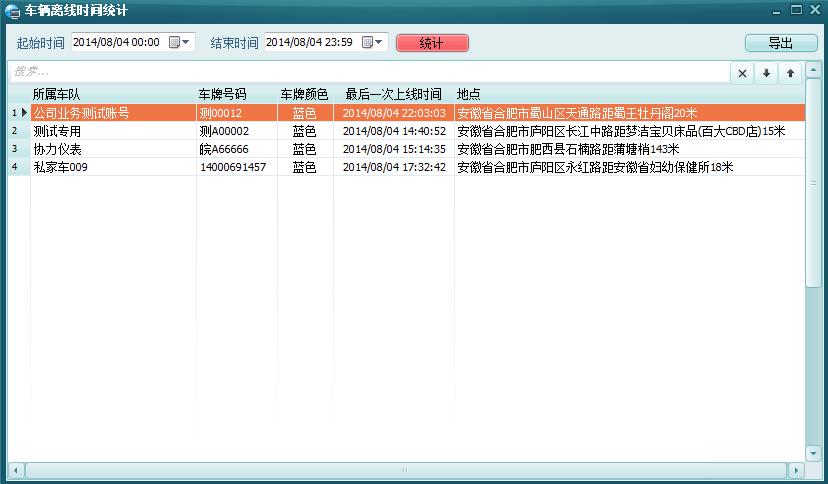The height and width of the screenshot is (484, 828).
Task: Click the app globe icon in title bar
Action: click(x=13, y=11)
